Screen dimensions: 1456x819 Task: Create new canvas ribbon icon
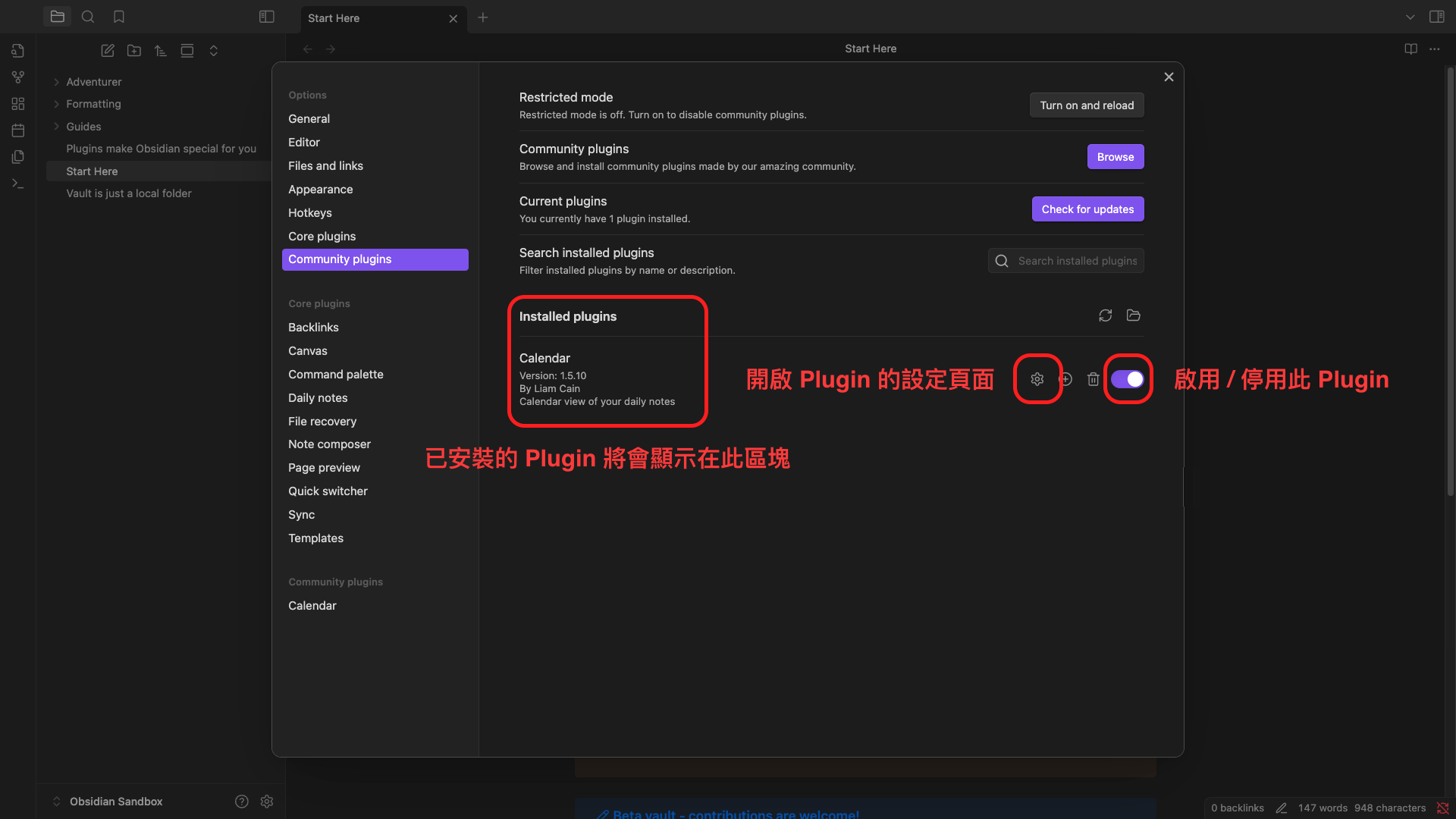tap(18, 104)
